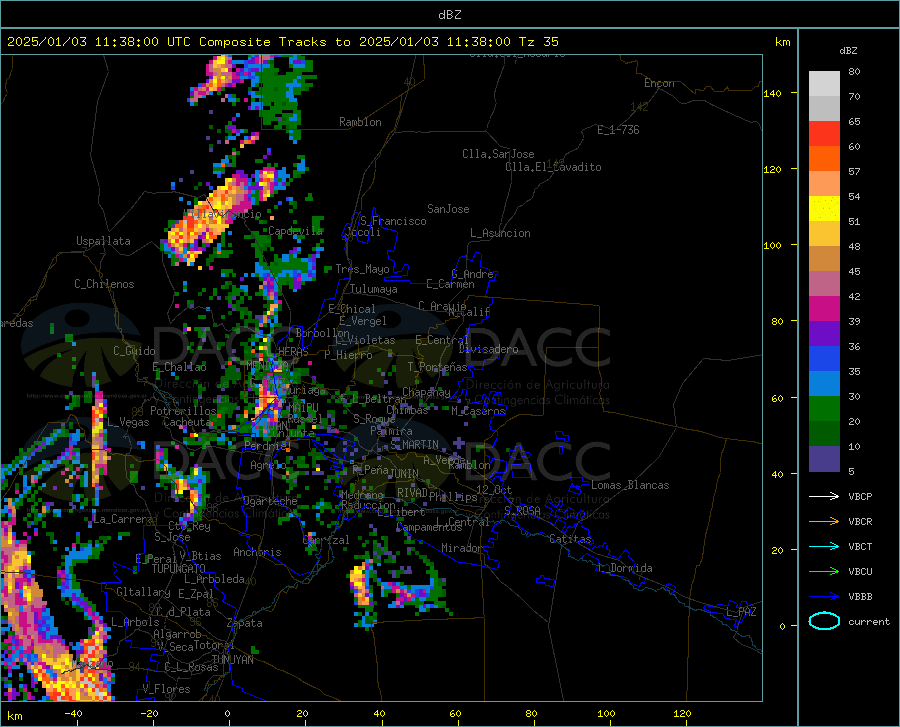Click the TUNUYAN map label
Screen dimensions: 900x727
[232, 659]
